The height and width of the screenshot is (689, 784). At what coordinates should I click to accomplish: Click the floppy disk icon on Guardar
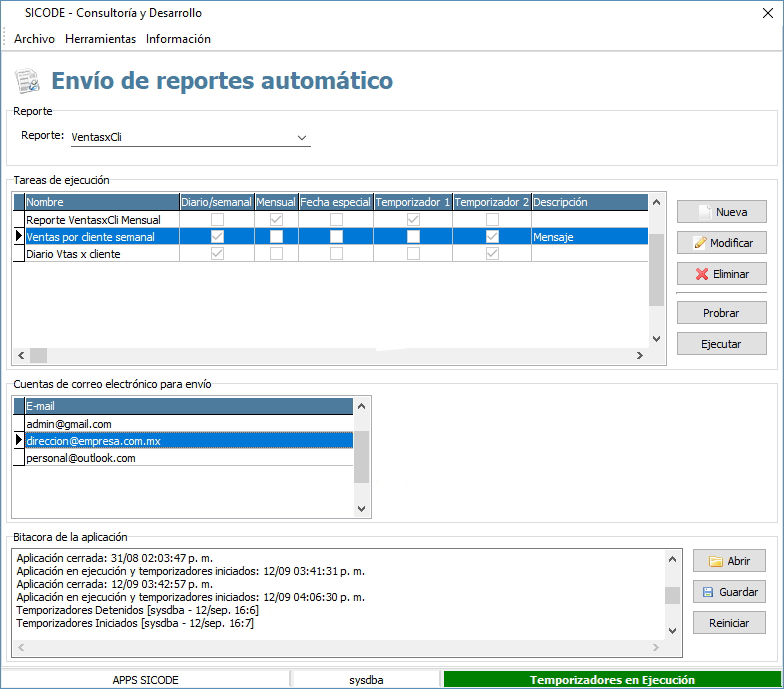(x=708, y=592)
